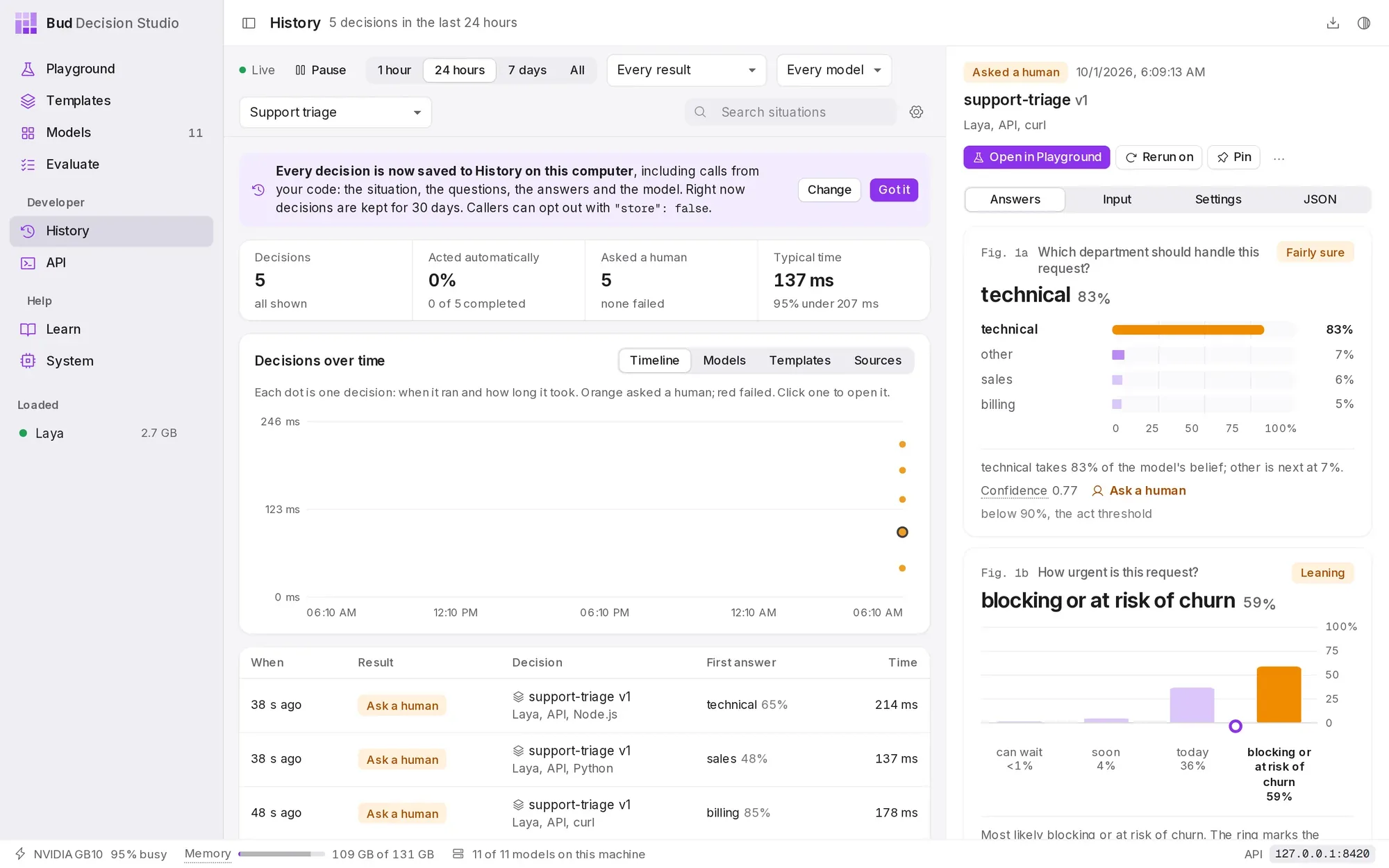
Task: Click the topmost orange dot on the timeline
Action: (902, 444)
